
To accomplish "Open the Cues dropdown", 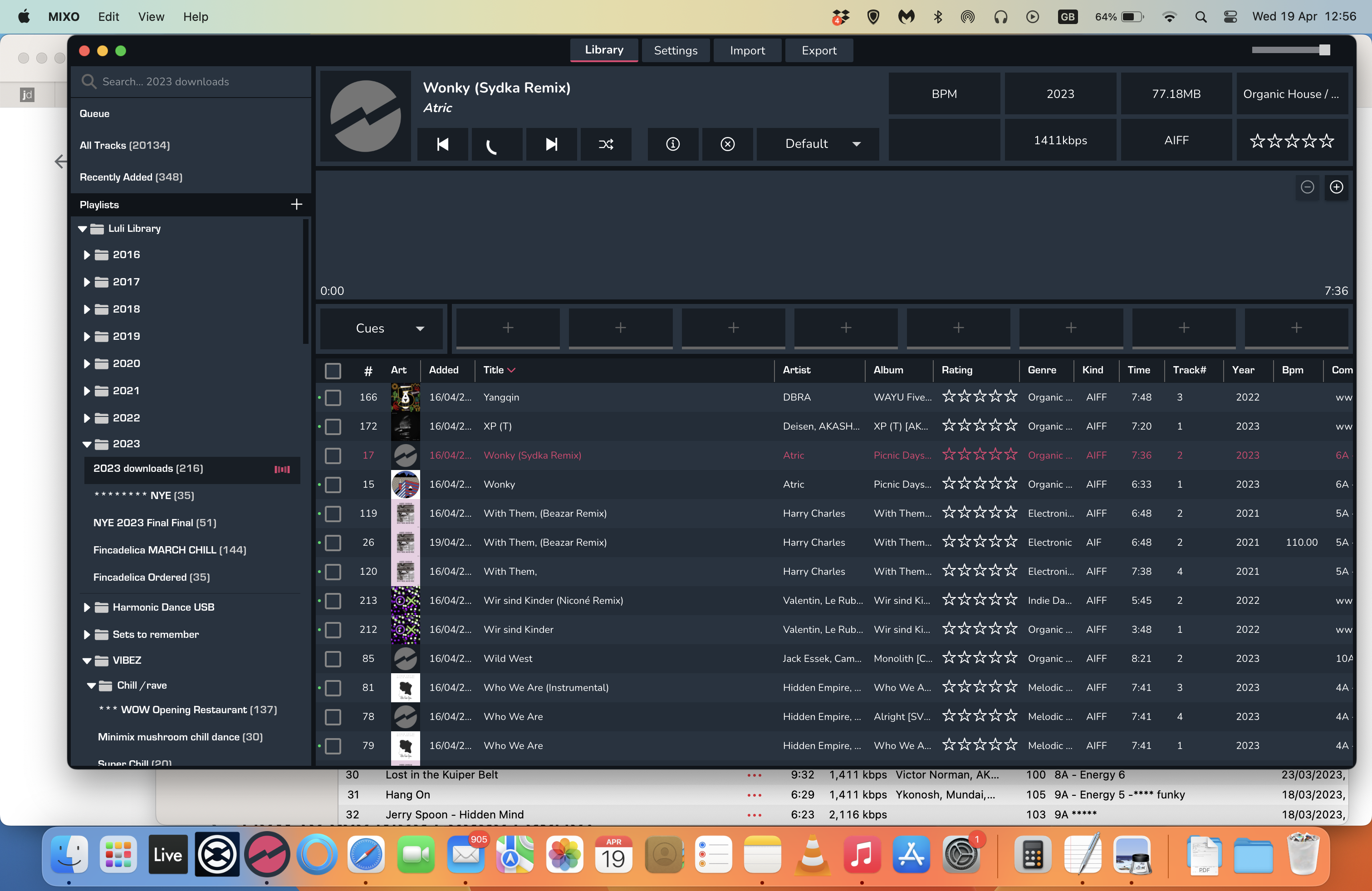I will 381,328.
